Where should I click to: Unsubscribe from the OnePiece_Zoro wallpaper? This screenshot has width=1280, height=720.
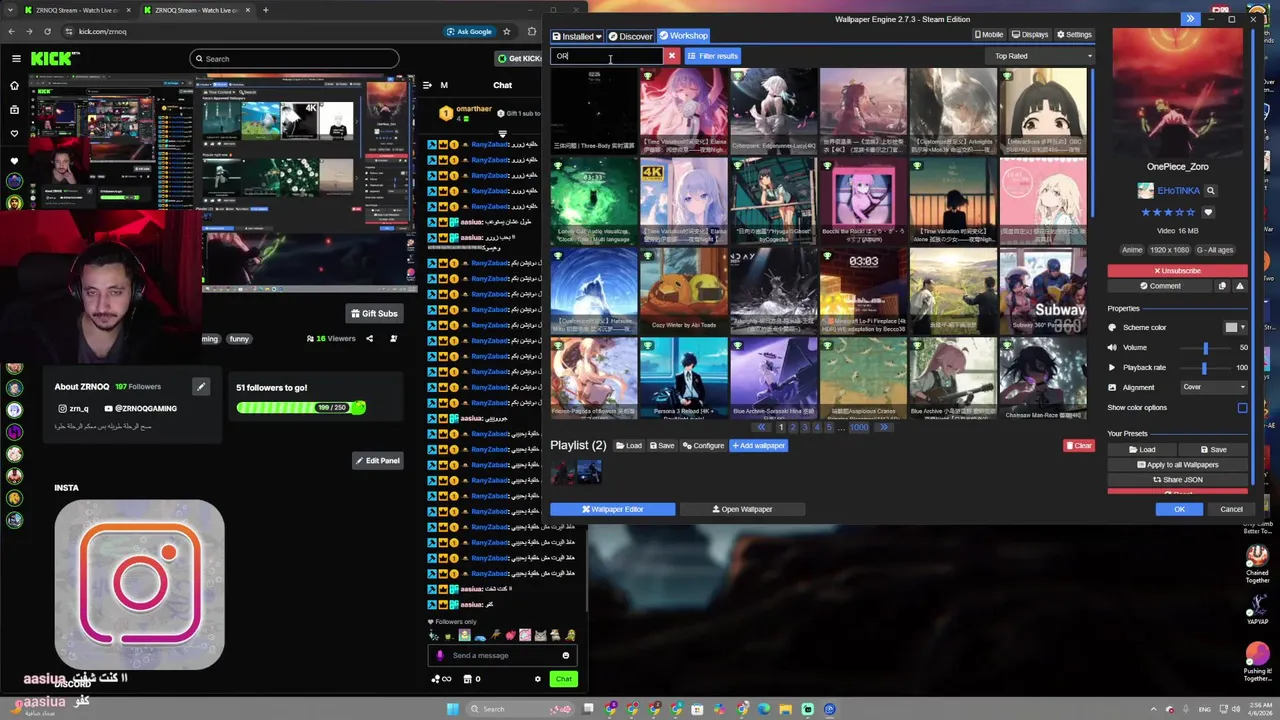coord(1177,271)
